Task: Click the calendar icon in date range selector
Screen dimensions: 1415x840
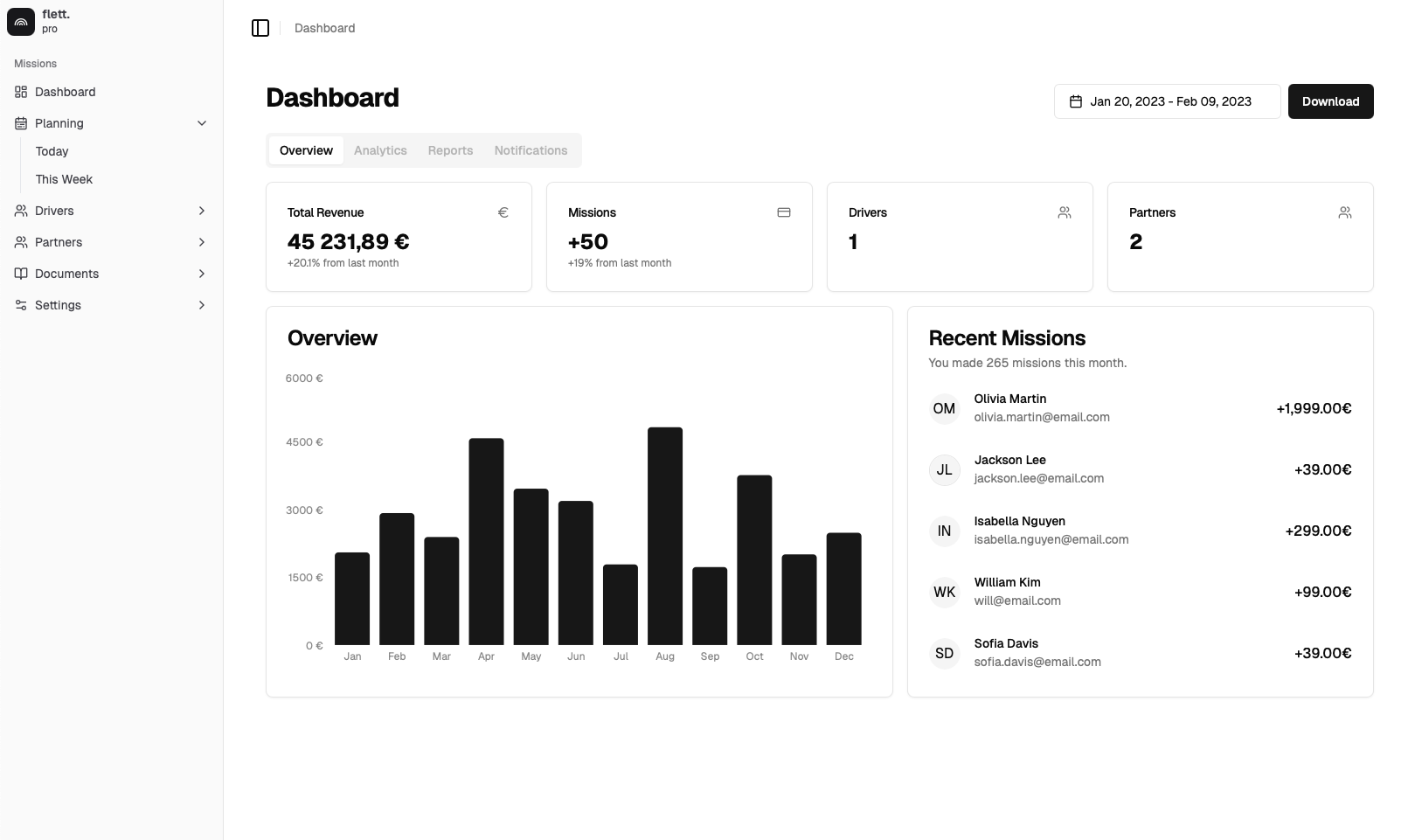Action: coord(1076,101)
